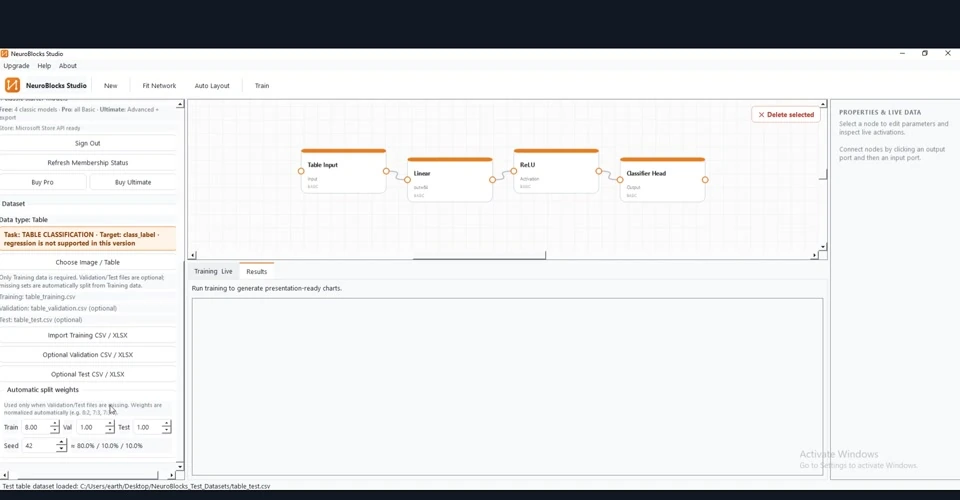960x500 pixels.
Task: Open the About menu
Action: tap(68, 66)
